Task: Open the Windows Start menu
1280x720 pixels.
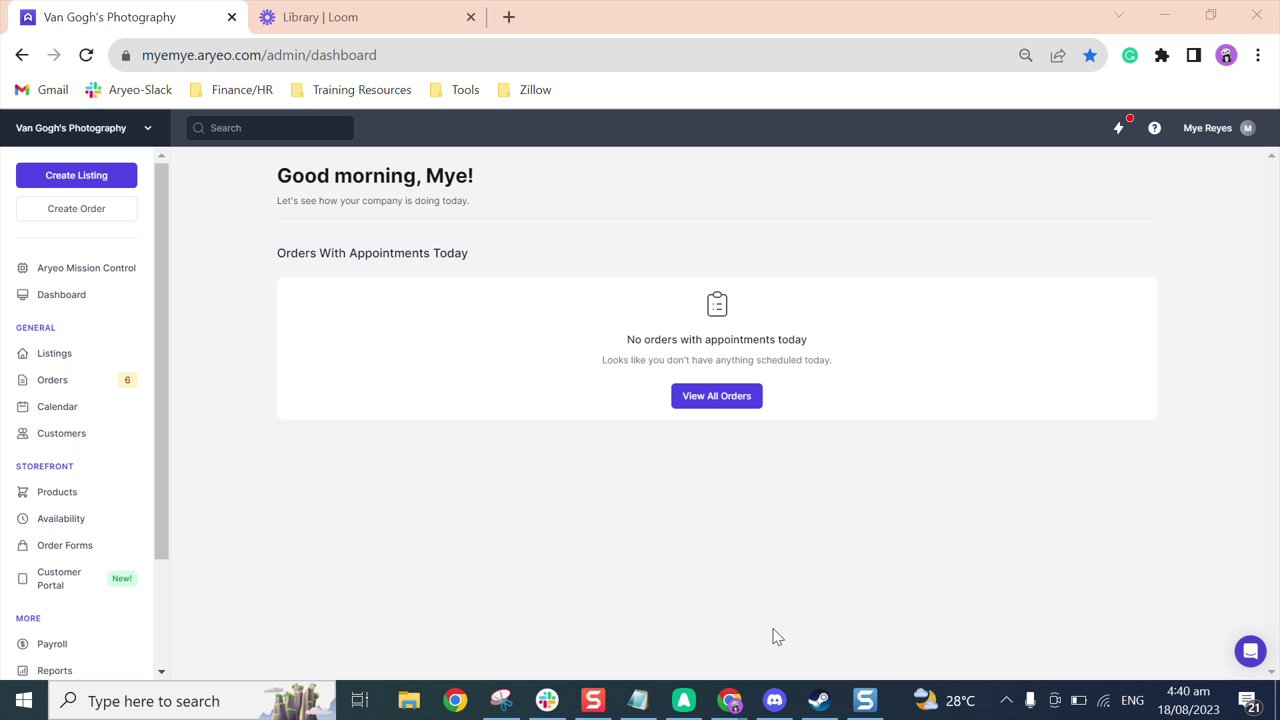Action: [24, 700]
